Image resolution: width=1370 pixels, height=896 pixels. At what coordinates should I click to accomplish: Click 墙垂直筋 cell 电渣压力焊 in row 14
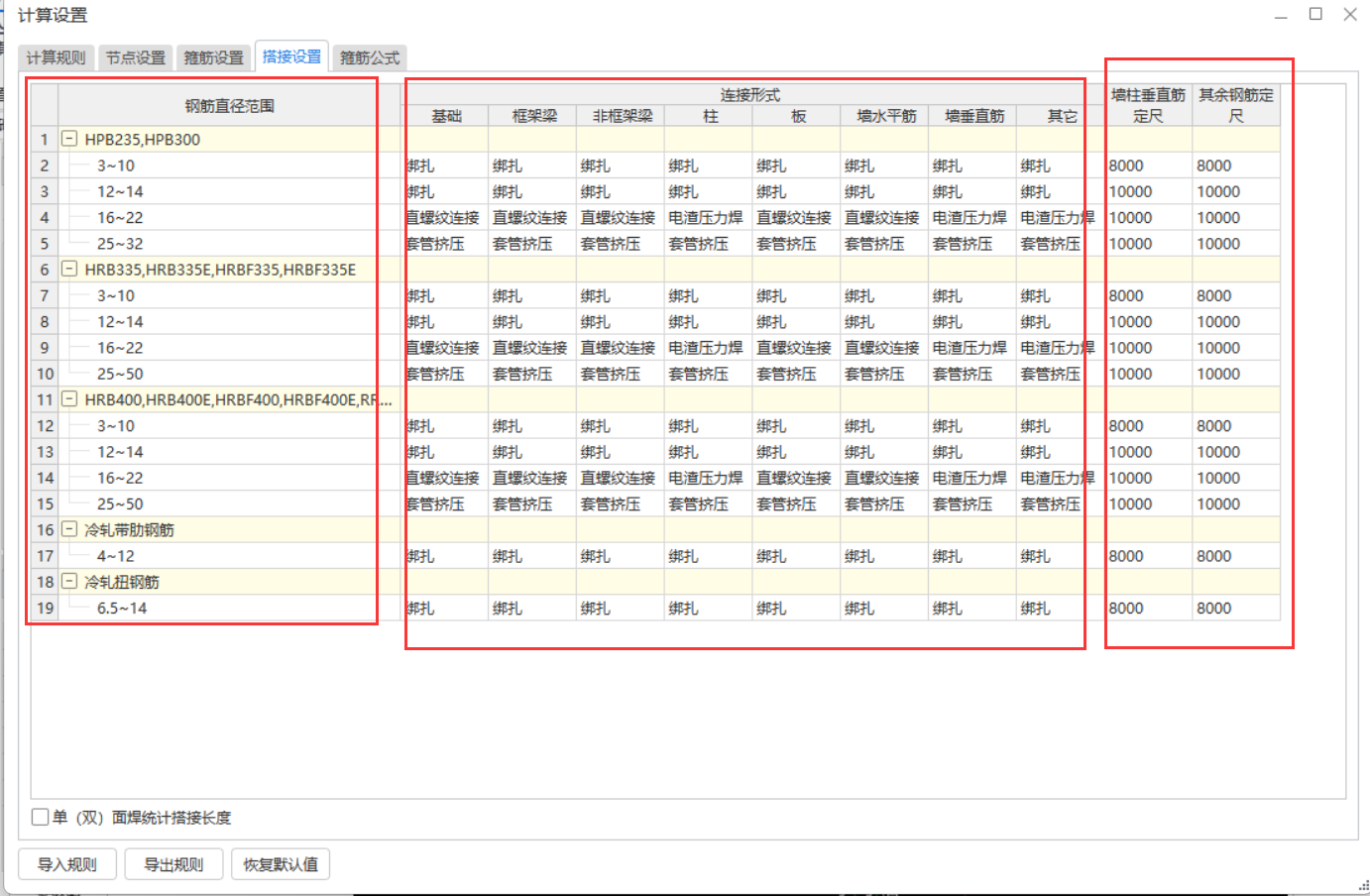pyautogui.click(x=971, y=478)
